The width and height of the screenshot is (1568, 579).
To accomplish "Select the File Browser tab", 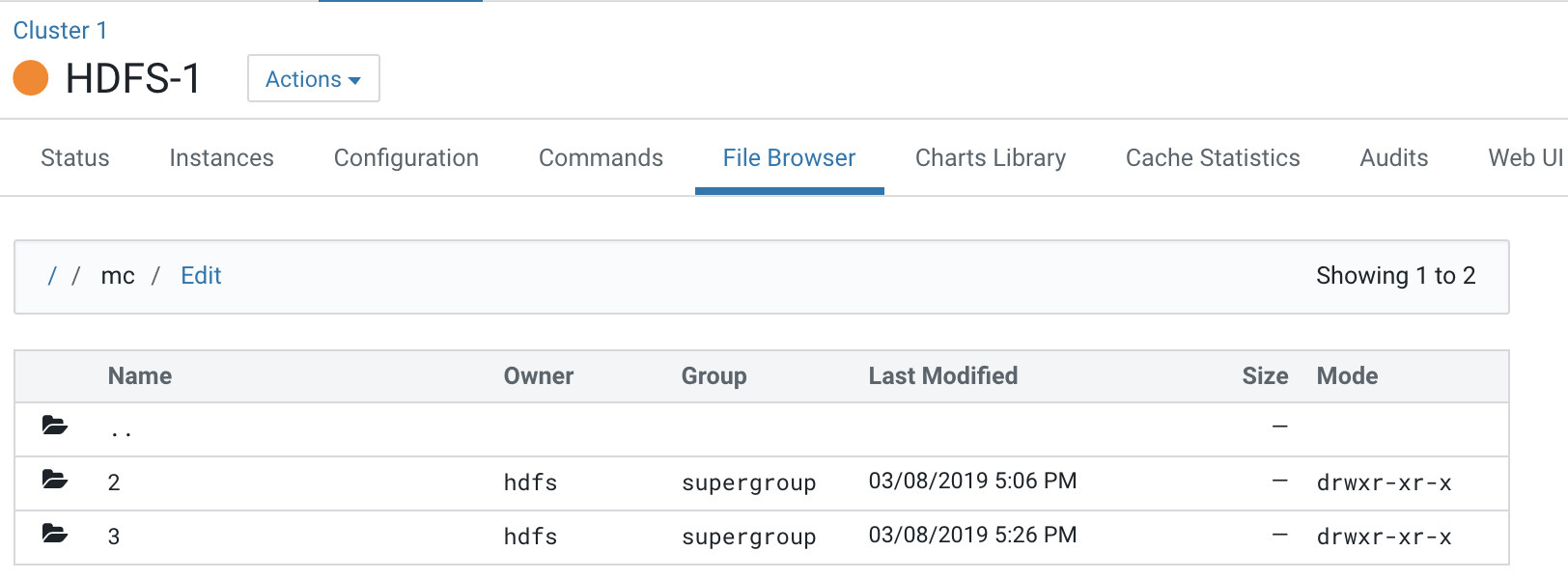I will pos(789,158).
